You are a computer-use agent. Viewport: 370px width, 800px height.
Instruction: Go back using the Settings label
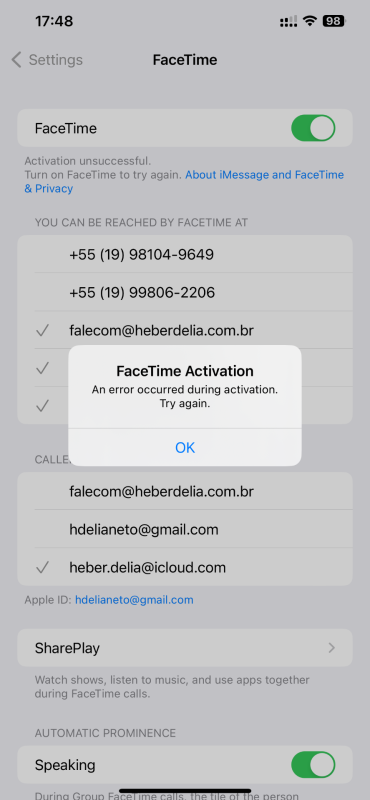[56, 60]
